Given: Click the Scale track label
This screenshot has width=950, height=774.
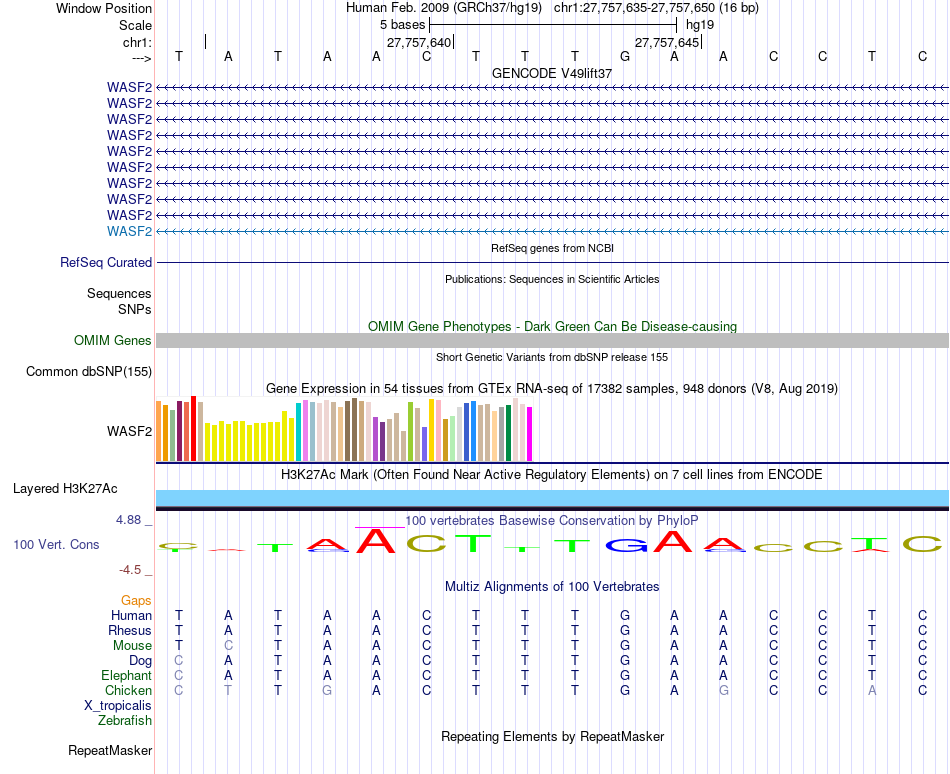Looking at the screenshot, I should pos(135,25).
